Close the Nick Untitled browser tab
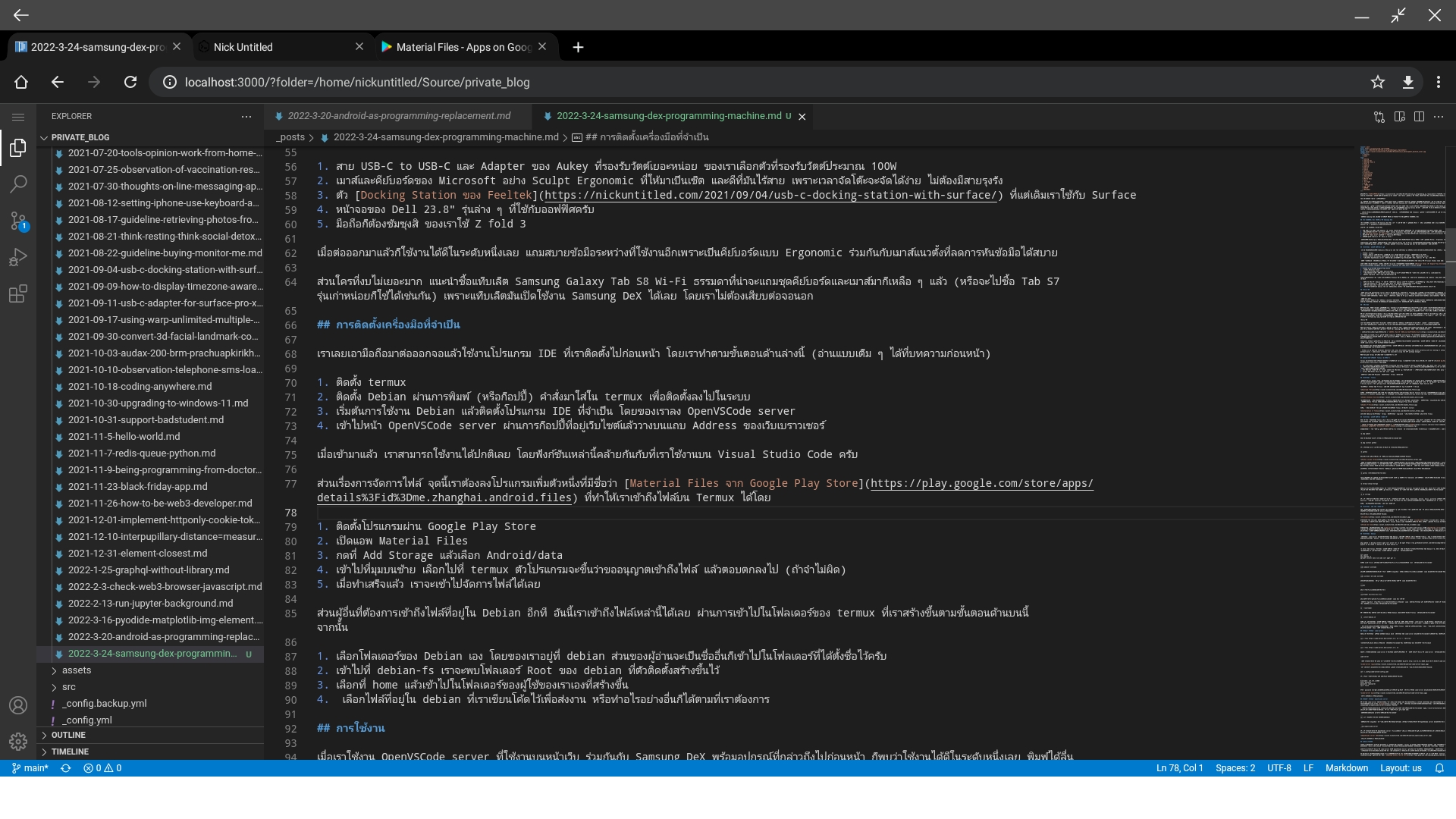Screen dimensions: 1456x819 click(359, 47)
